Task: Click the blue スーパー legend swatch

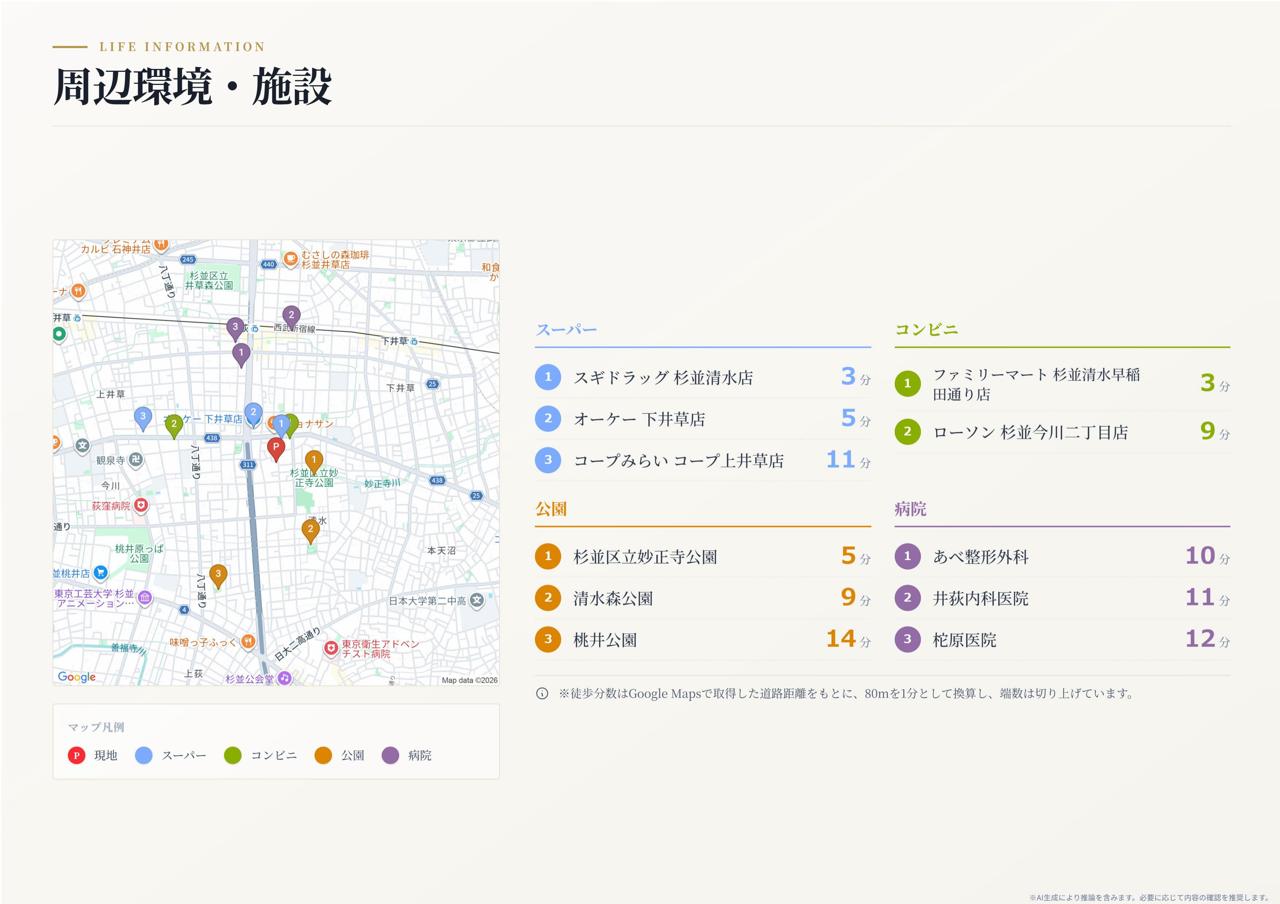Action: tap(144, 755)
